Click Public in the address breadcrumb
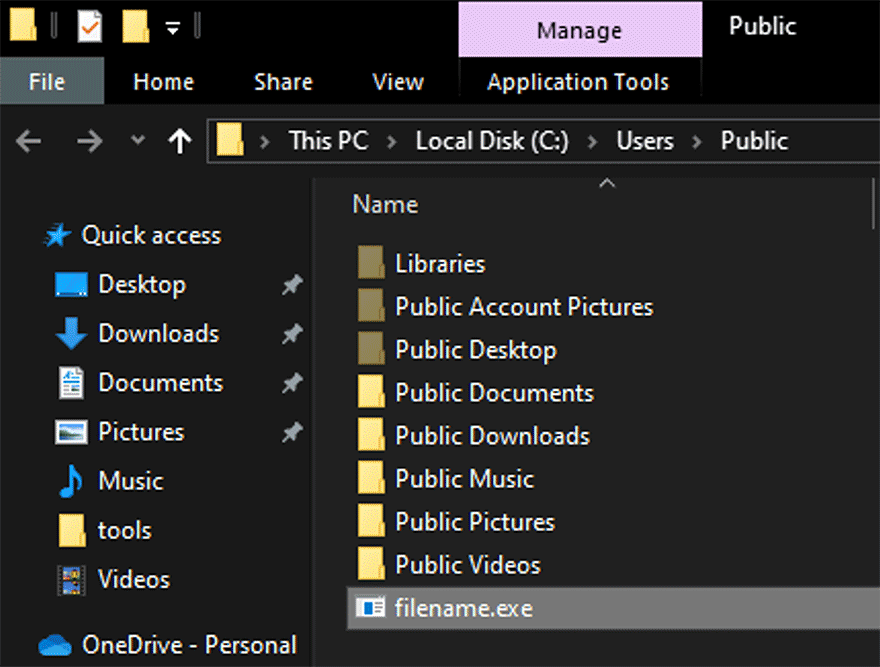 coord(754,140)
